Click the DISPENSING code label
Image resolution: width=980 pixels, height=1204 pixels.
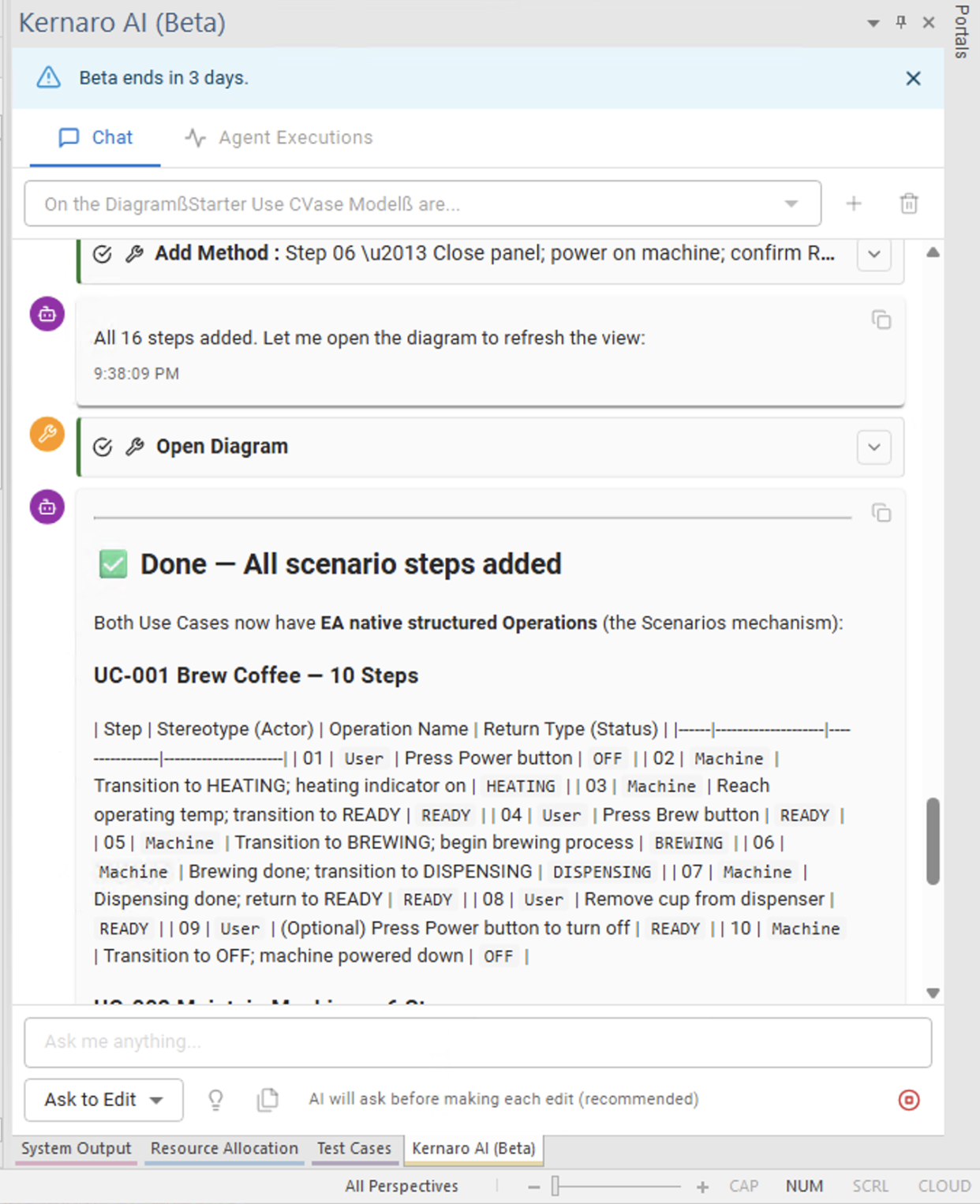602,872
